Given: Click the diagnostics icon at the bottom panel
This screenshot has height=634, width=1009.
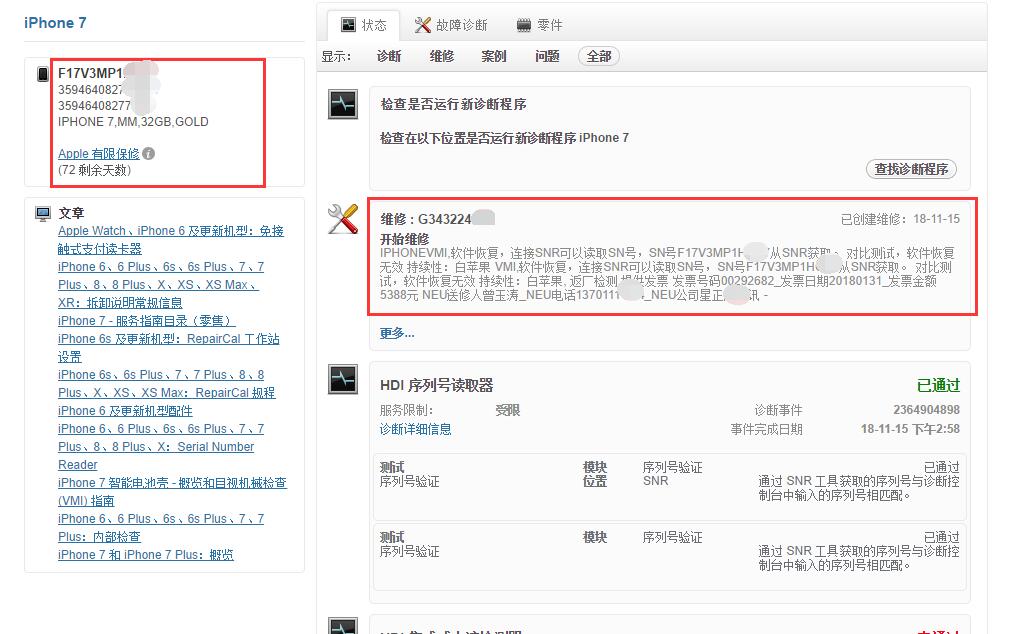Looking at the screenshot, I should pos(342,626).
